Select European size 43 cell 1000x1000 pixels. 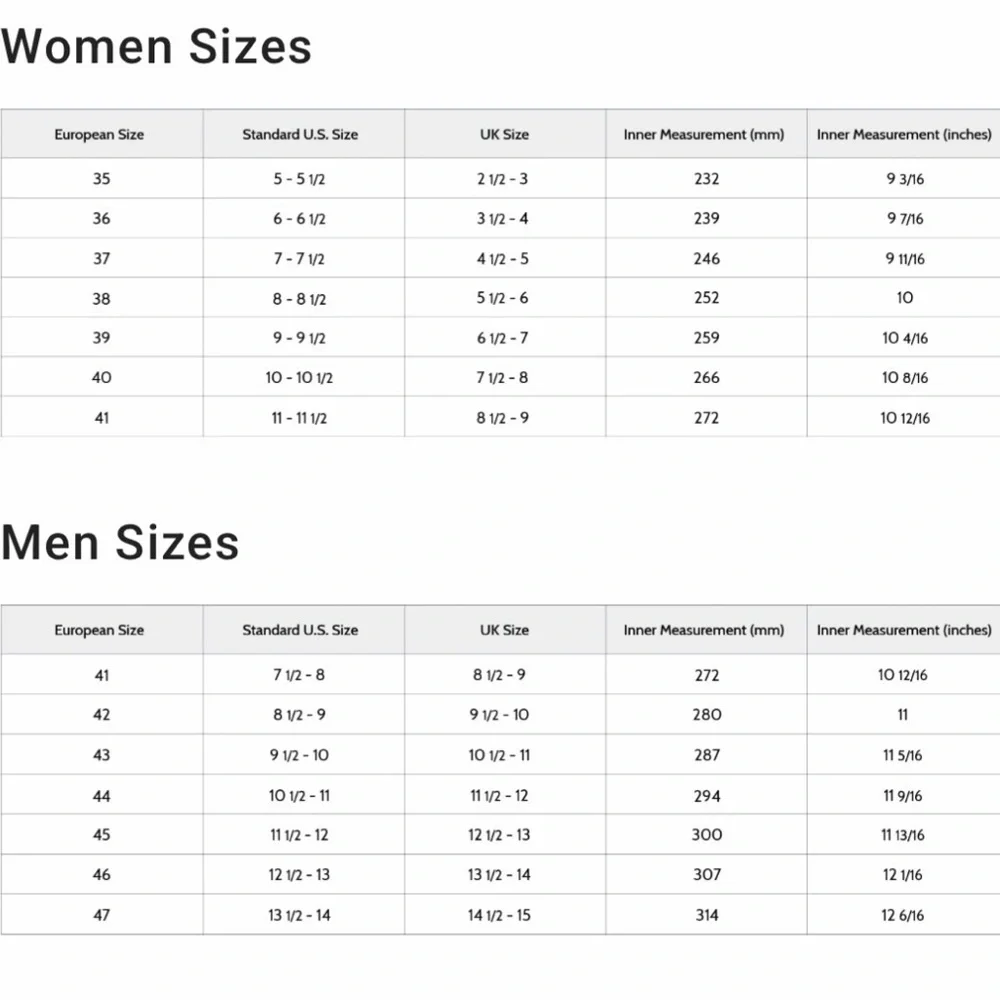101,755
